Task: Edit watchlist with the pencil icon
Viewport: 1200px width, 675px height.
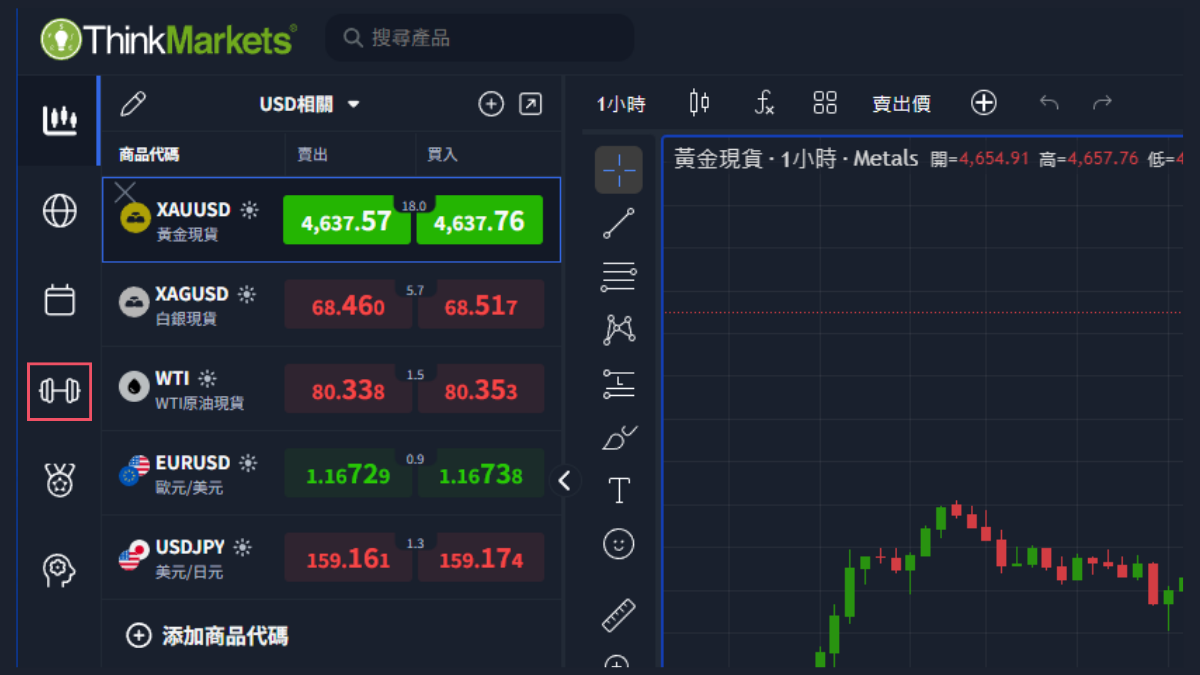Action: (133, 103)
